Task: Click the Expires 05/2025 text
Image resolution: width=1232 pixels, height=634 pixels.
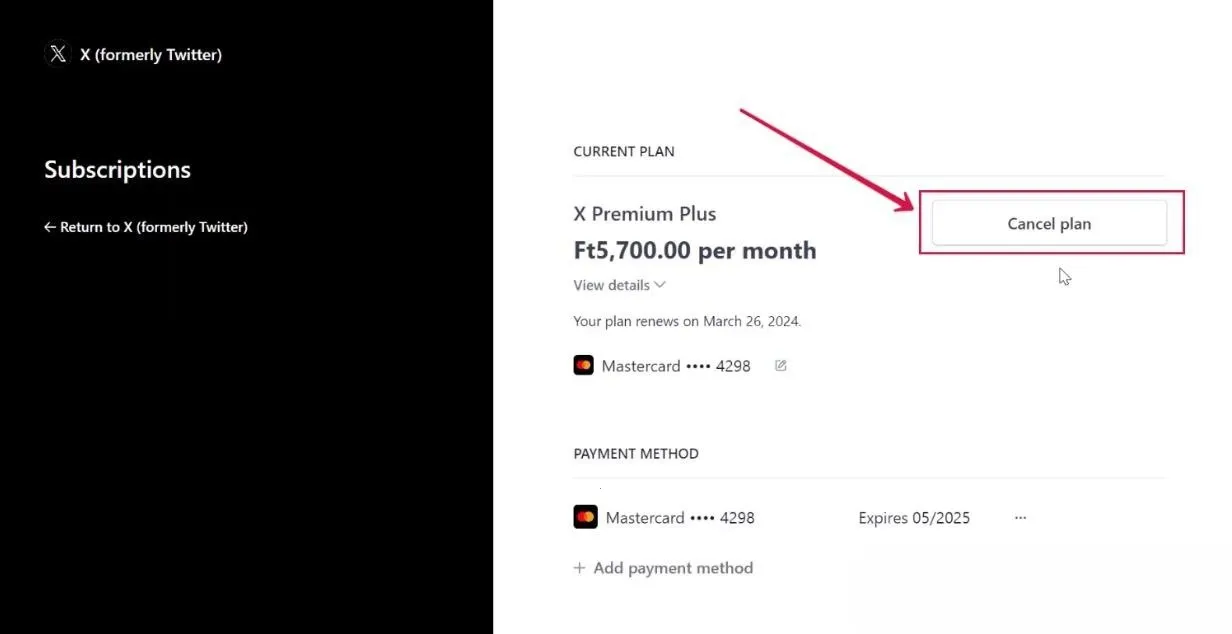Action: 914,518
